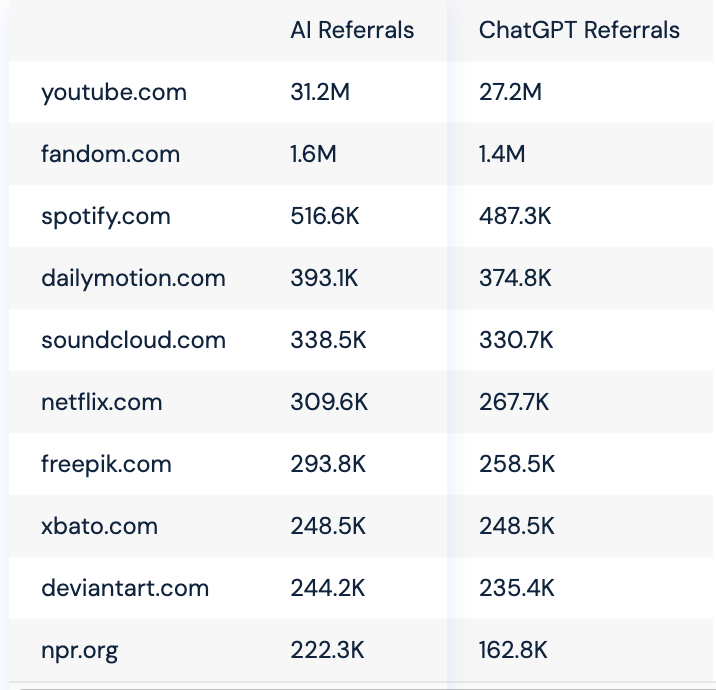Click youtube.com's 31.2M AI Referrals value
Viewport: 716px width, 690px height.
pyautogui.click(x=320, y=92)
